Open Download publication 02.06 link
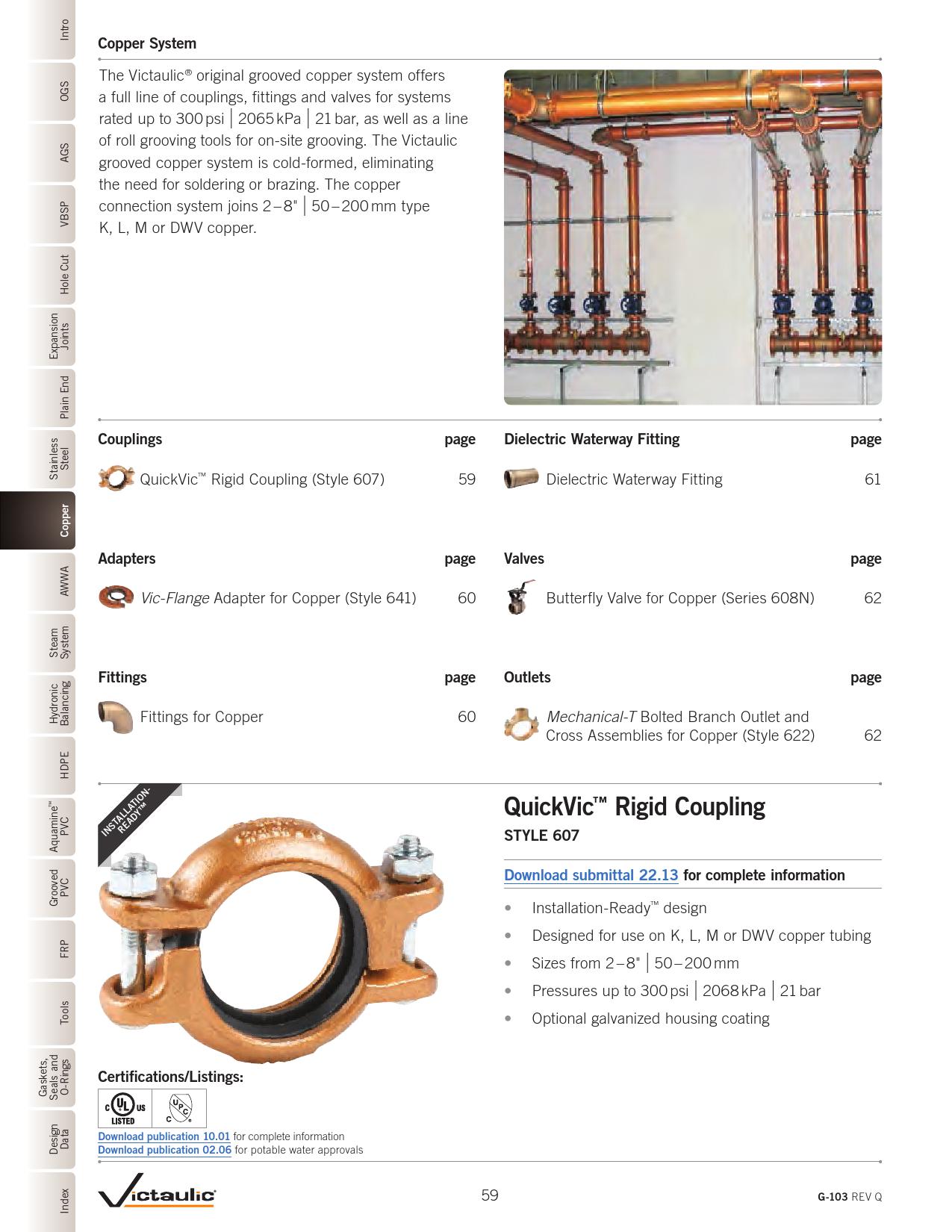 (164, 1150)
